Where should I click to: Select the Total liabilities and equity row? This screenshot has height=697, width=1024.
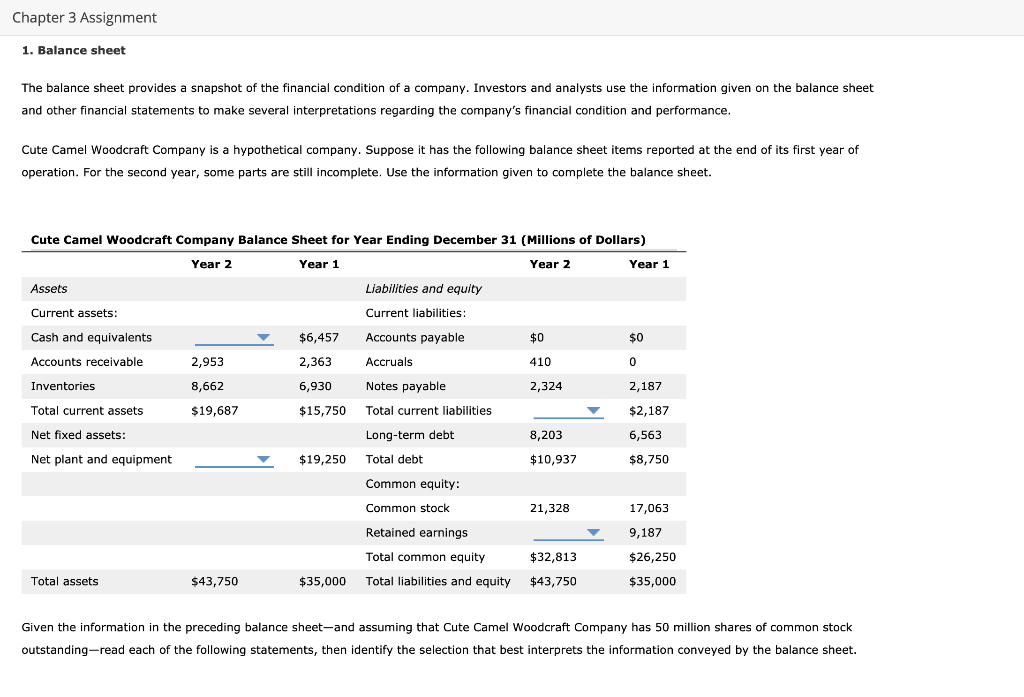pos(439,581)
